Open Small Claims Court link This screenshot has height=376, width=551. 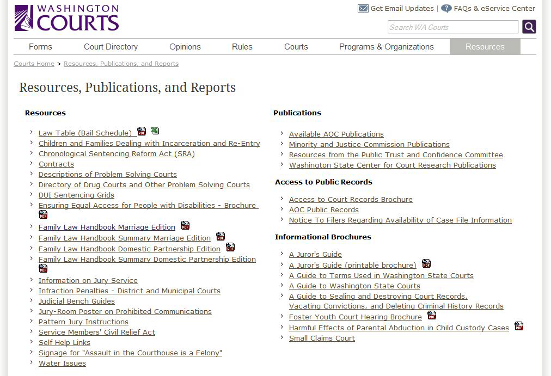pos(322,338)
